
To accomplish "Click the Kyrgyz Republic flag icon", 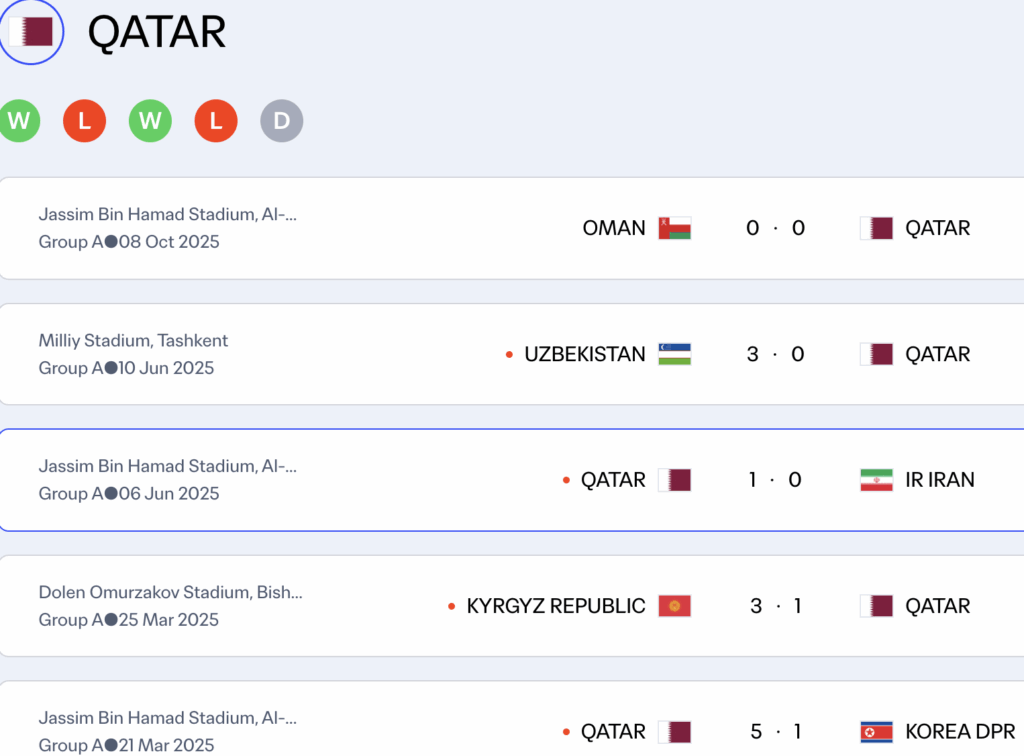I will [x=674, y=606].
